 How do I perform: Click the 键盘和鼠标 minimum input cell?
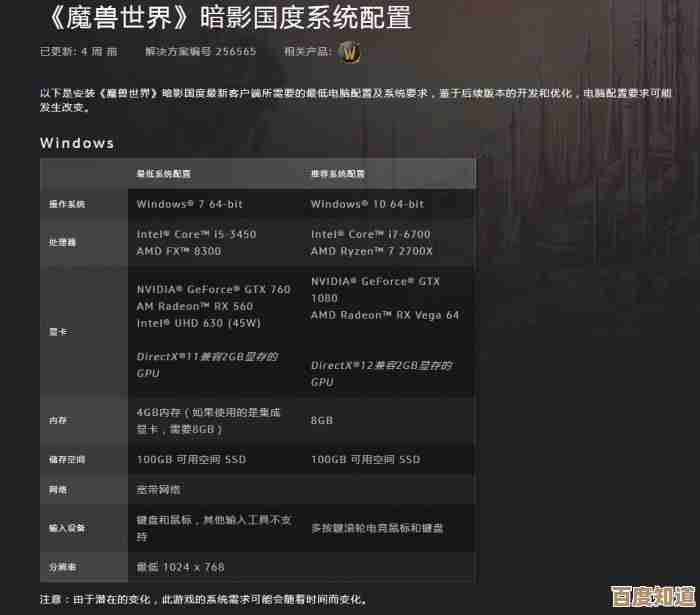point(214,528)
